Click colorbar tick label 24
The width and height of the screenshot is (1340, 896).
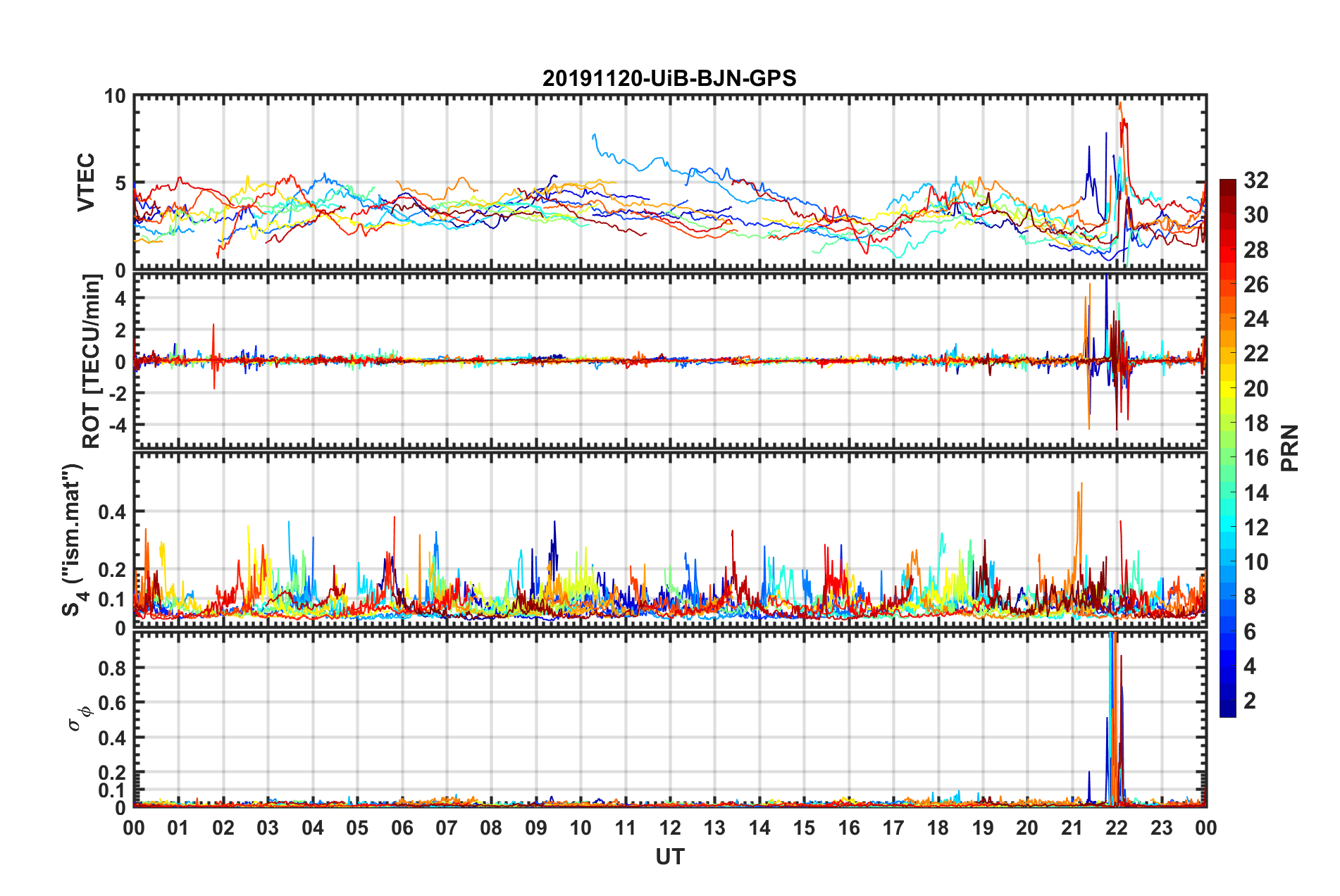pos(1255,319)
